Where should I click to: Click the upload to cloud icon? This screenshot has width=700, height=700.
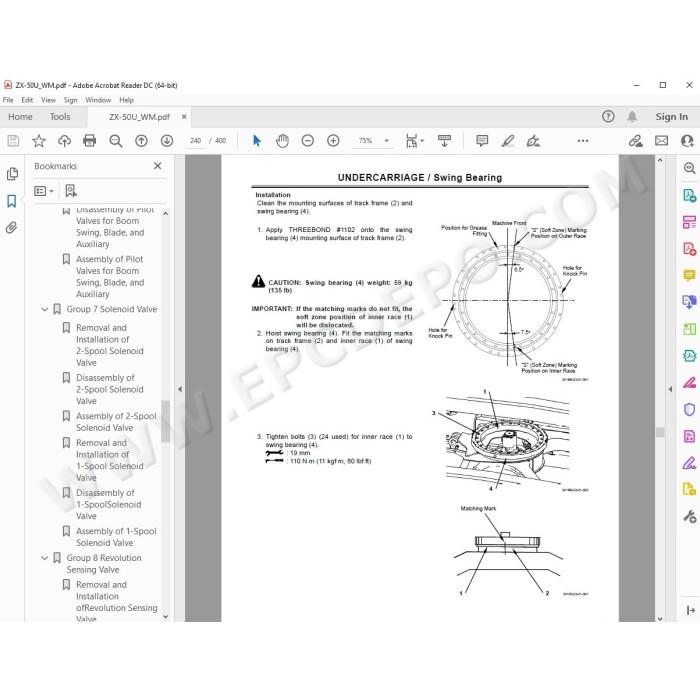point(64,141)
